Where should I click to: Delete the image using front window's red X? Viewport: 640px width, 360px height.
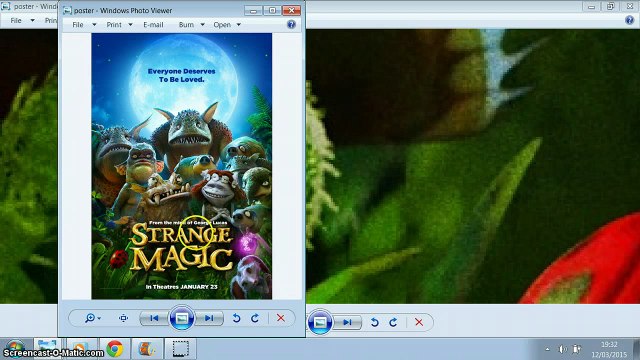coord(281,318)
